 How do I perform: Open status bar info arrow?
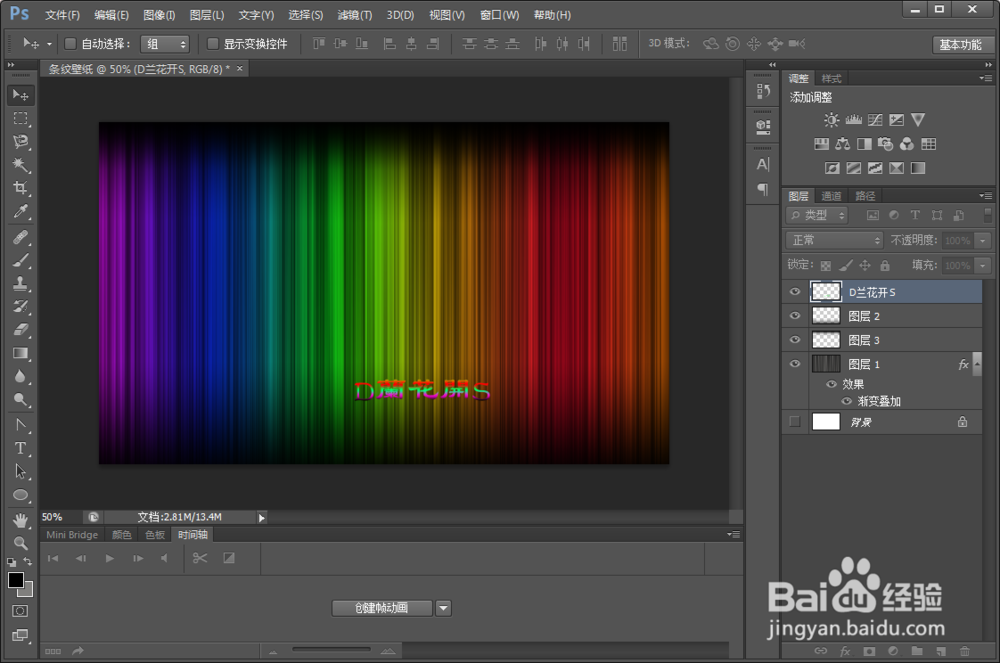tap(261, 518)
